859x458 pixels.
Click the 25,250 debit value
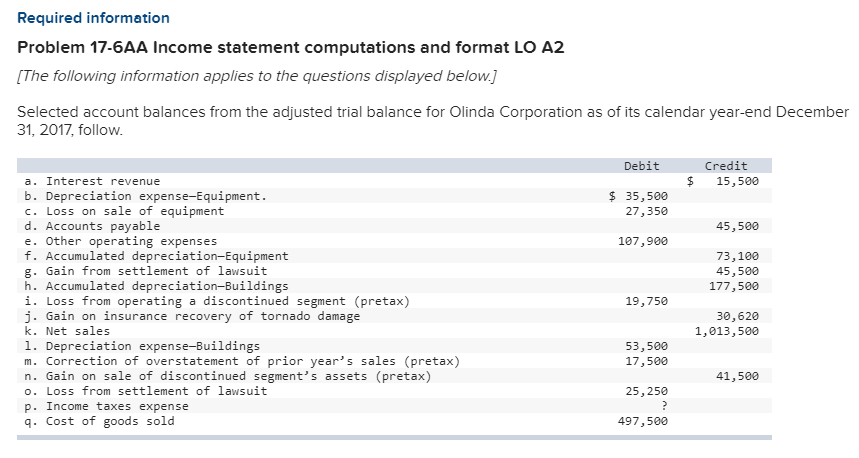pos(647,391)
